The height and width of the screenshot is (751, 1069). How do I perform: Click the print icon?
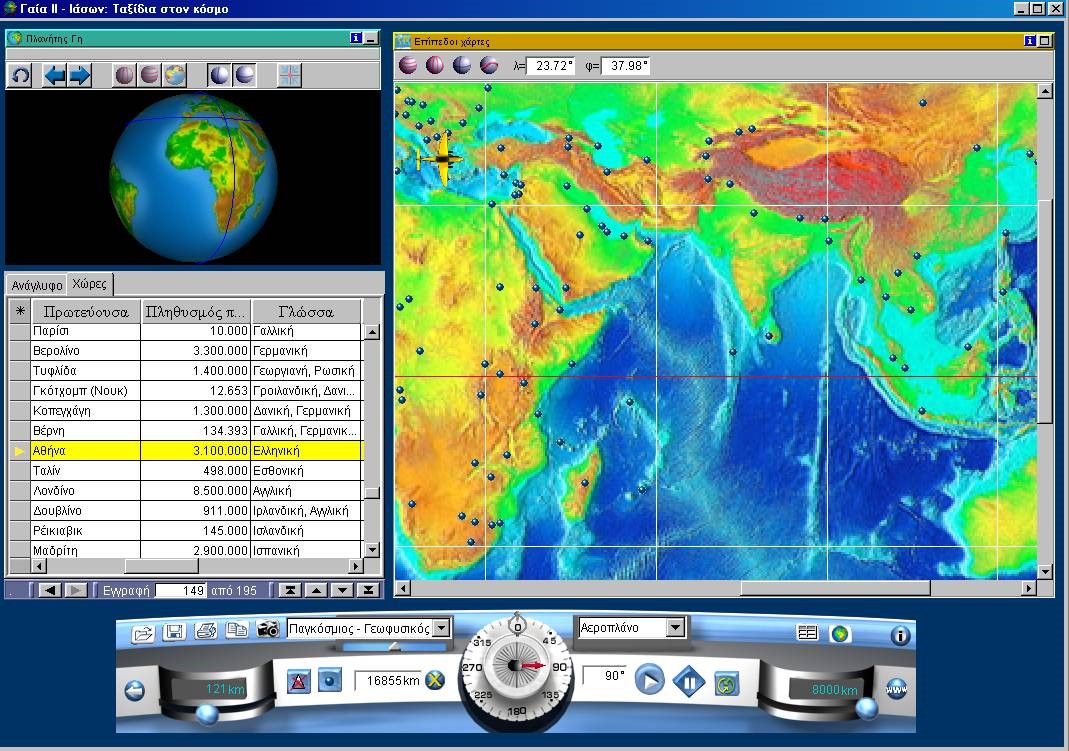(x=206, y=631)
